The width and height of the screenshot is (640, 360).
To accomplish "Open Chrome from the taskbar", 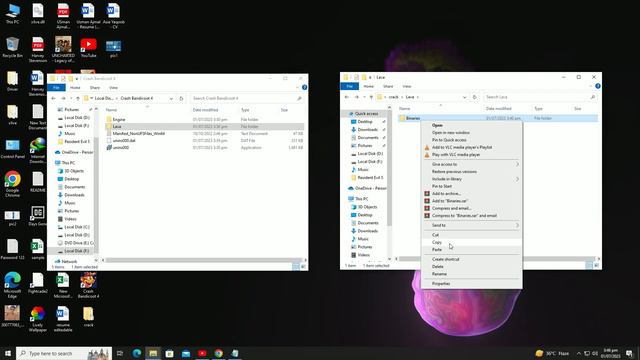I will [218, 353].
